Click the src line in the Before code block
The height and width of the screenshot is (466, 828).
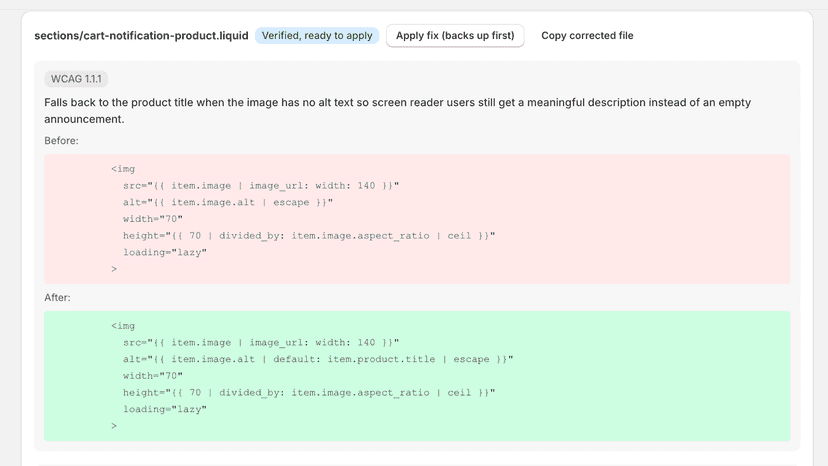261,185
